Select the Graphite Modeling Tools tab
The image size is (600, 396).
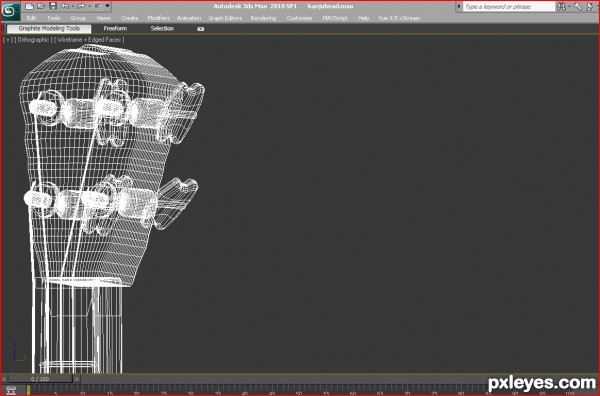coord(49,29)
